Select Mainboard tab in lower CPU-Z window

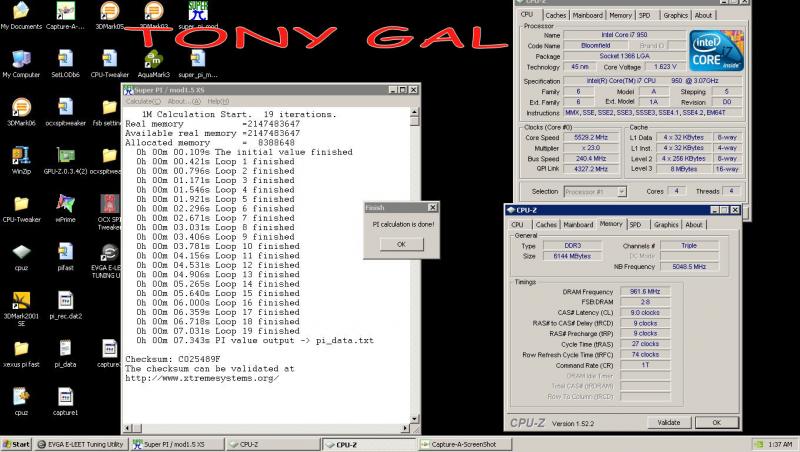(578, 224)
